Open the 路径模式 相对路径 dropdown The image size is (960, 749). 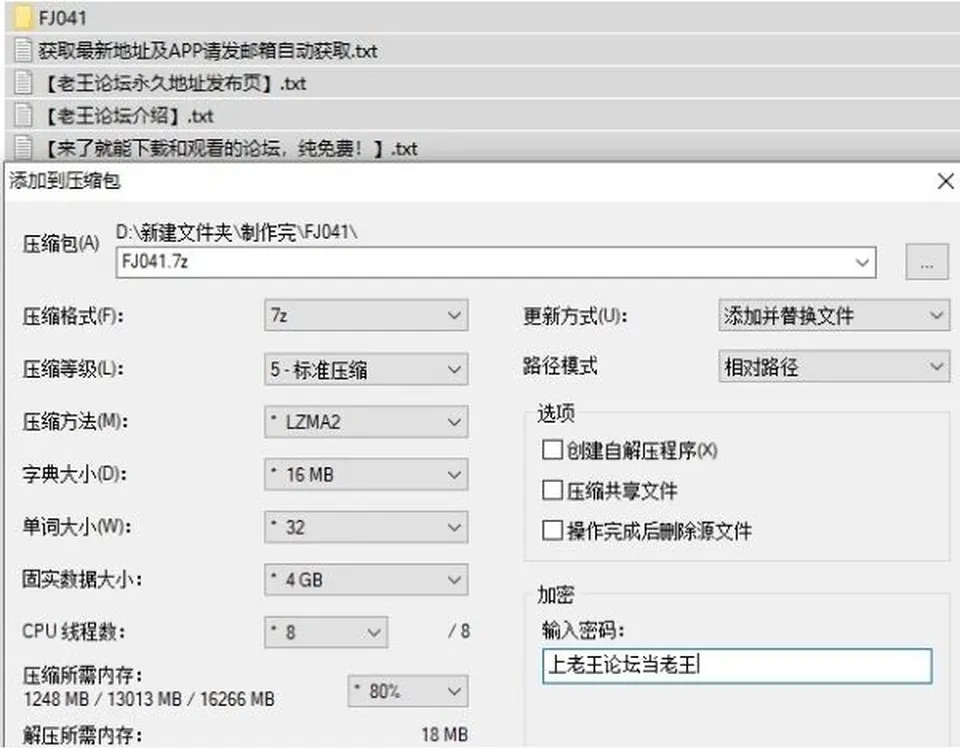point(834,366)
